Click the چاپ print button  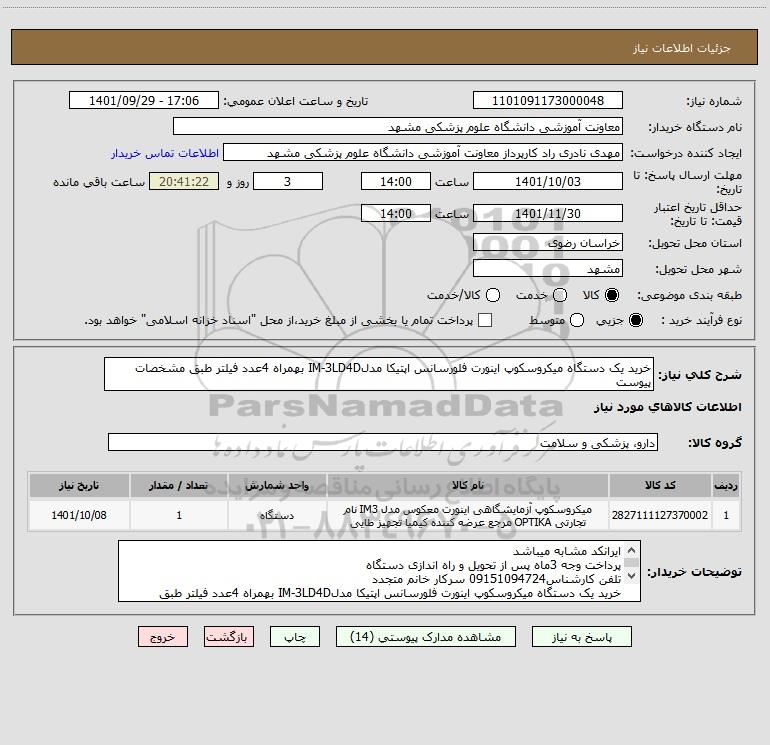pyautogui.click(x=295, y=637)
